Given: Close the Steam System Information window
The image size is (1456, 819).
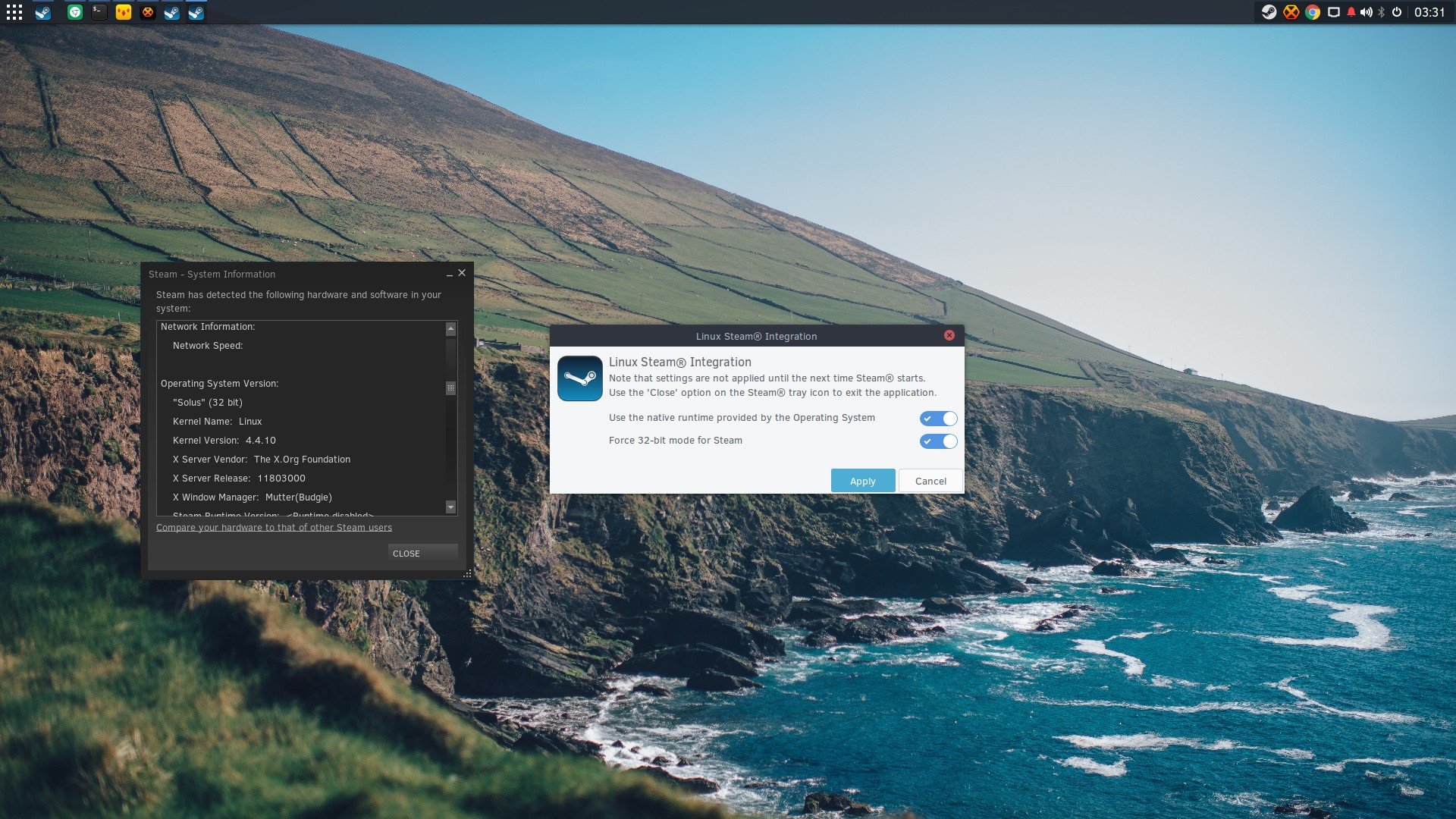Looking at the screenshot, I should (x=462, y=273).
